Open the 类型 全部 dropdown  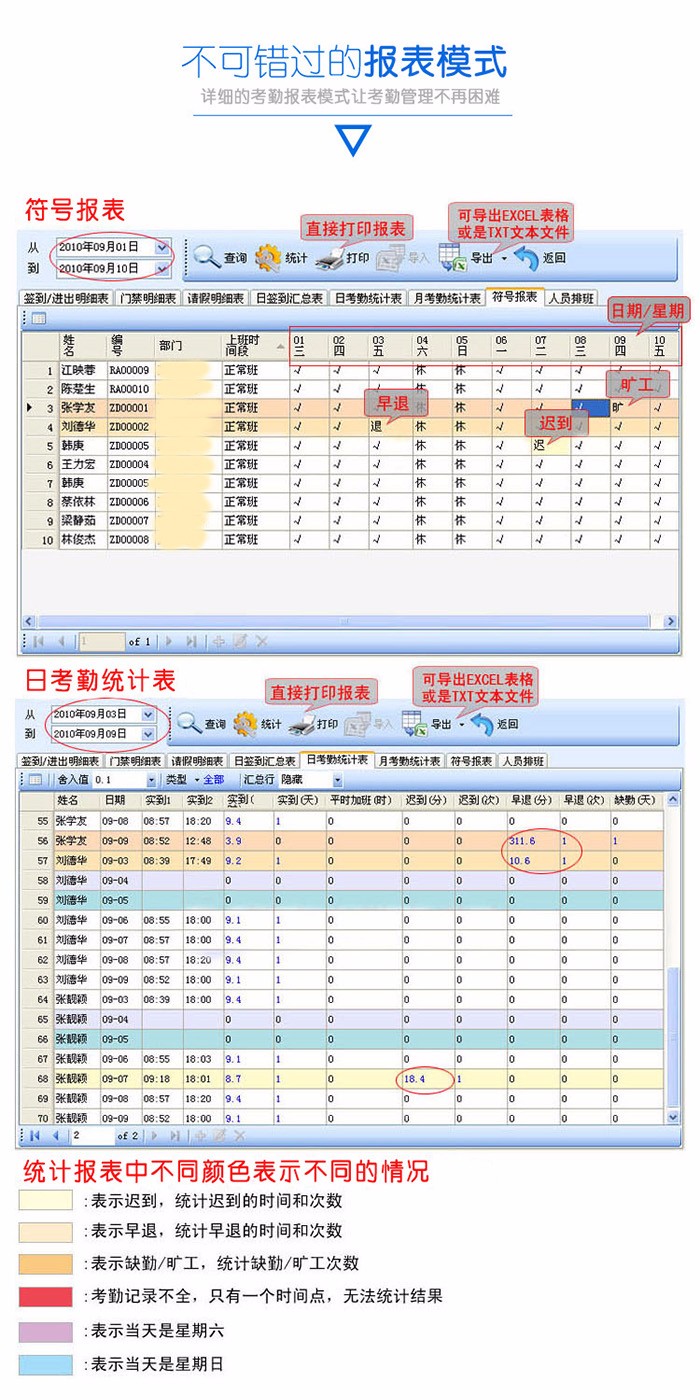(196, 779)
